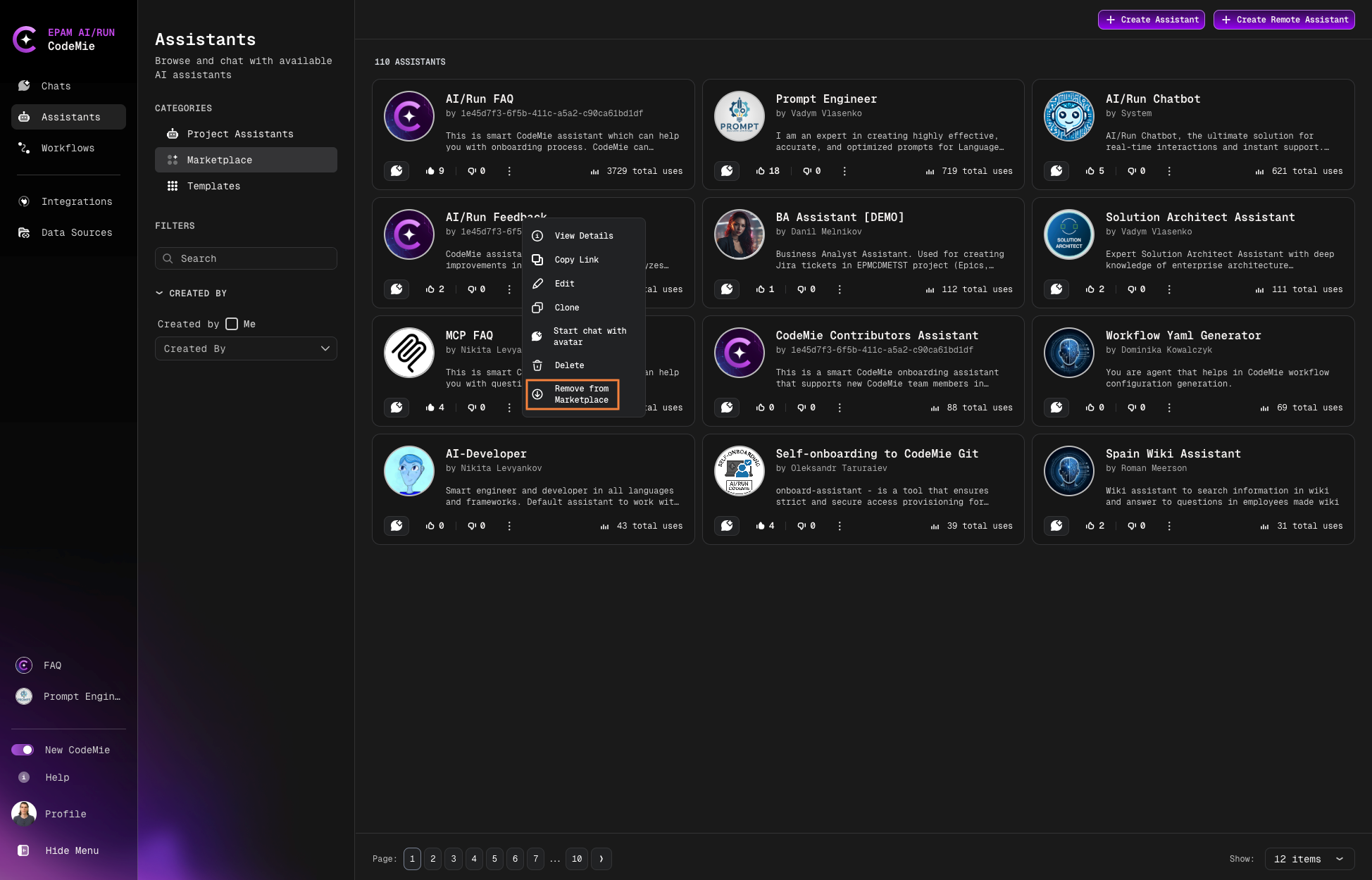Dislike the AI/Run Chatbot assistant

[1132, 171]
